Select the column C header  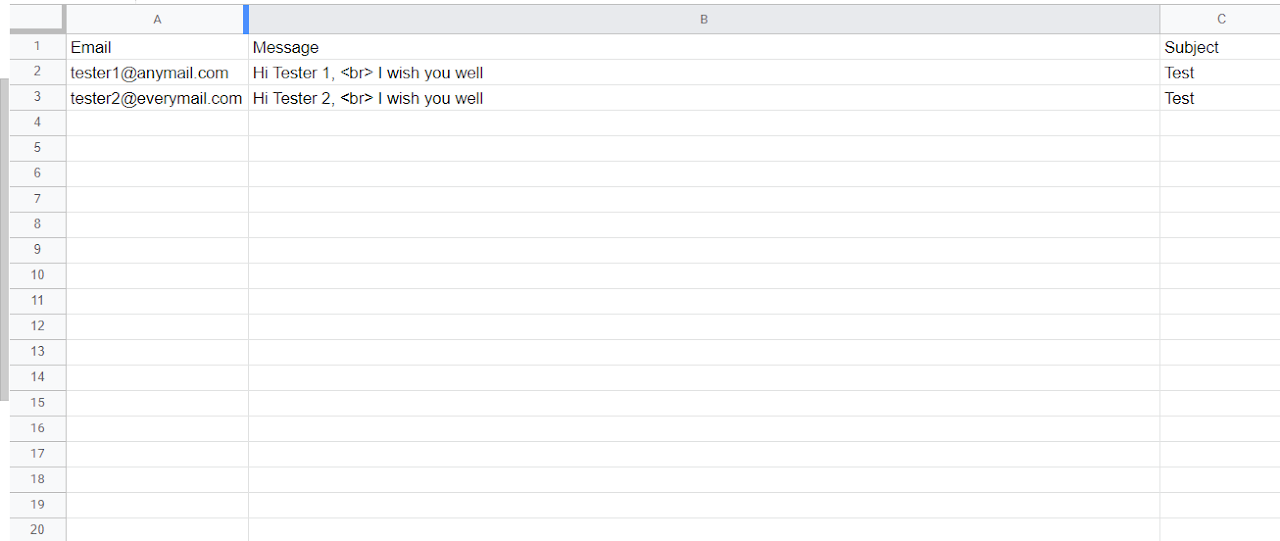tap(1220, 19)
